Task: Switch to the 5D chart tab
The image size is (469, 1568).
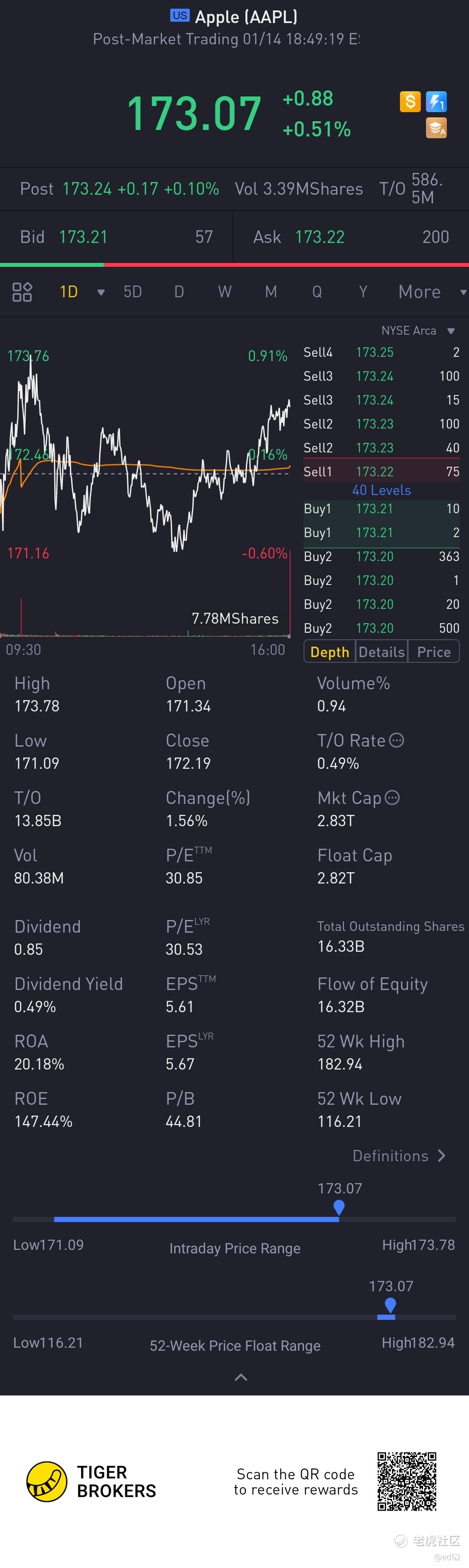Action: click(x=132, y=292)
